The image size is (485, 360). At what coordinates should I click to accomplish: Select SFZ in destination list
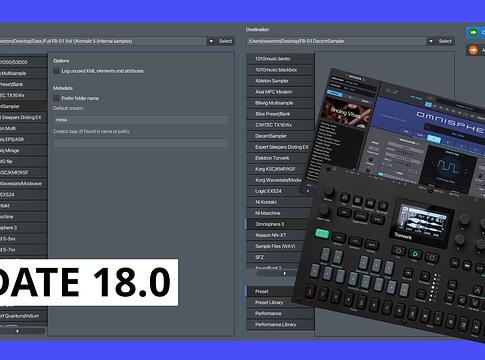pyautogui.click(x=273, y=257)
